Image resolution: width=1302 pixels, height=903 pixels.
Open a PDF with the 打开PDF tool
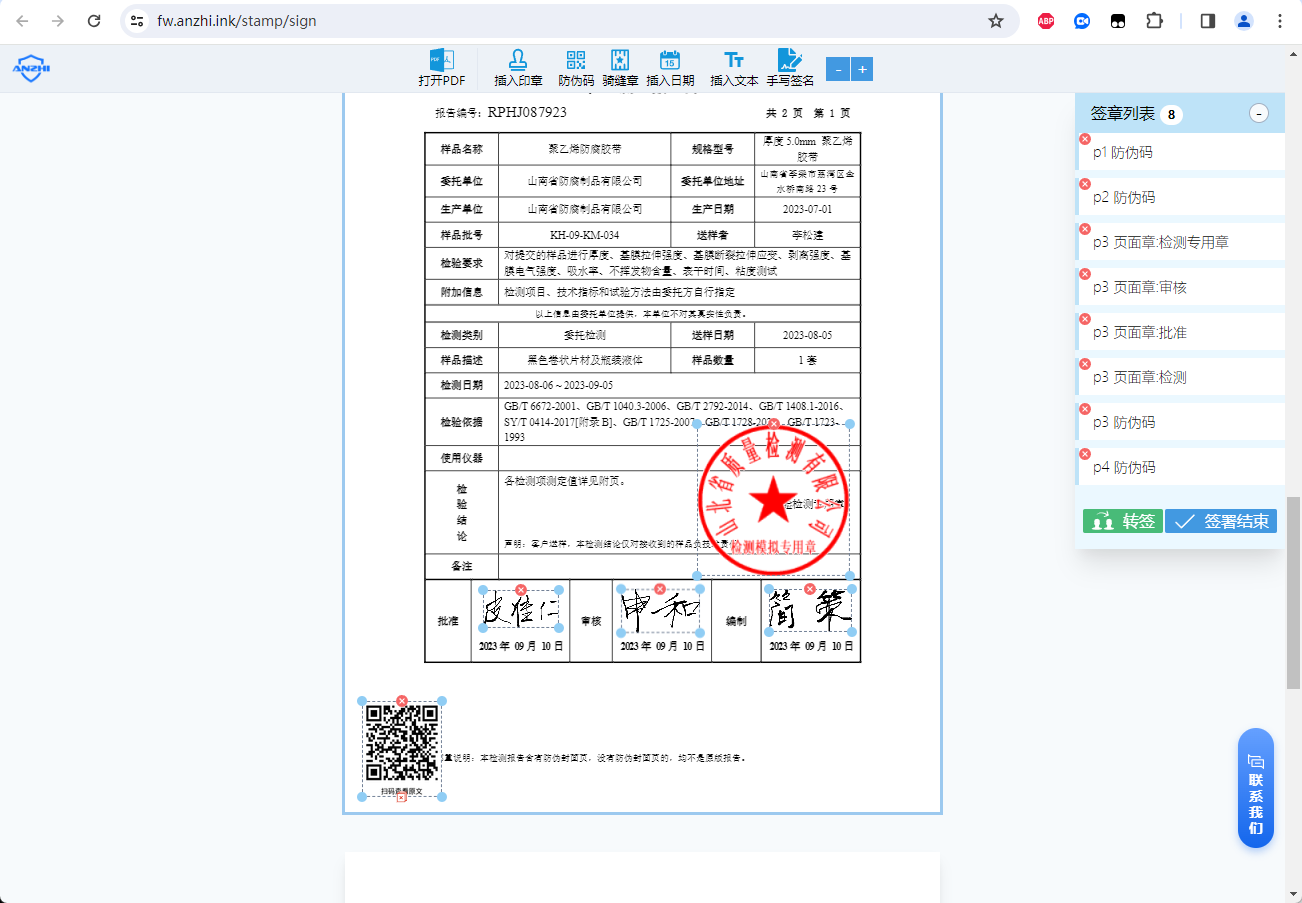pos(444,68)
